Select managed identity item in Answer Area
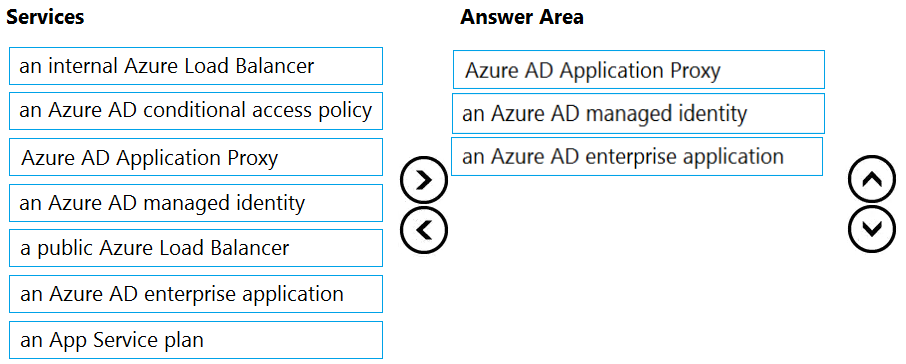 click(638, 113)
